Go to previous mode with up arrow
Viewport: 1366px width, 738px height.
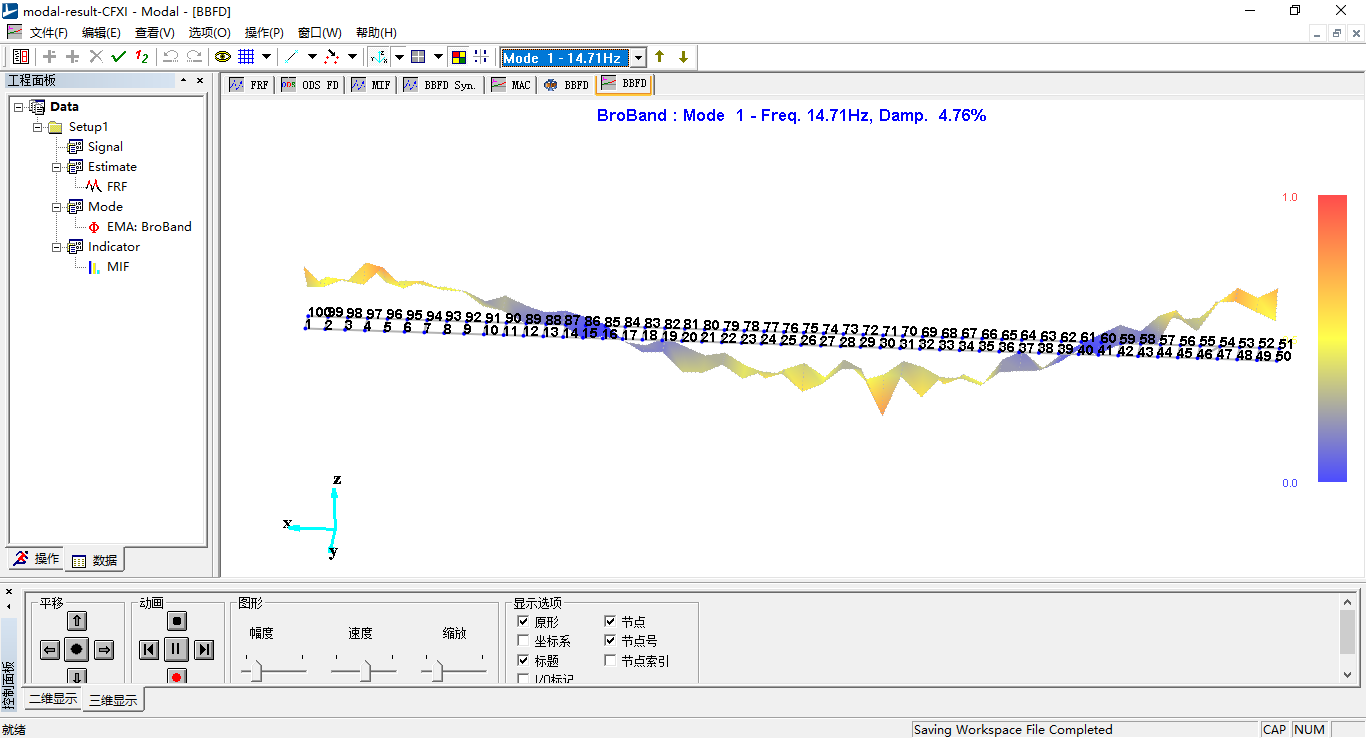click(x=660, y=57)
